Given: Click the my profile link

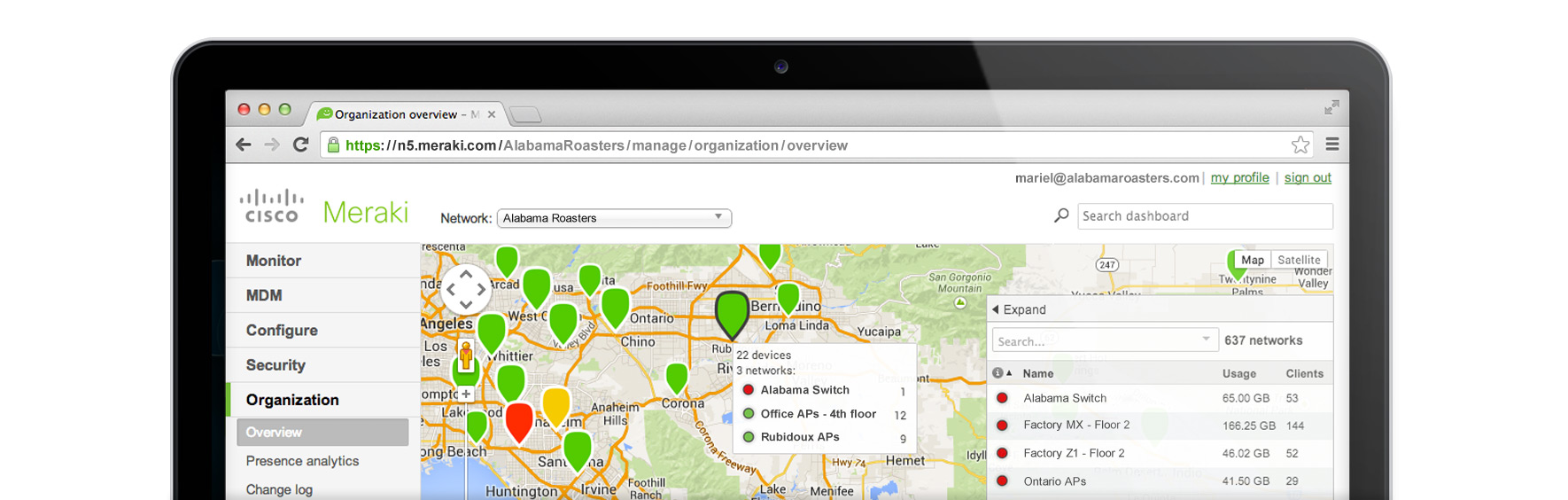Looking at the screenshot, I should pyautogui.click(x=1239, y=177).
